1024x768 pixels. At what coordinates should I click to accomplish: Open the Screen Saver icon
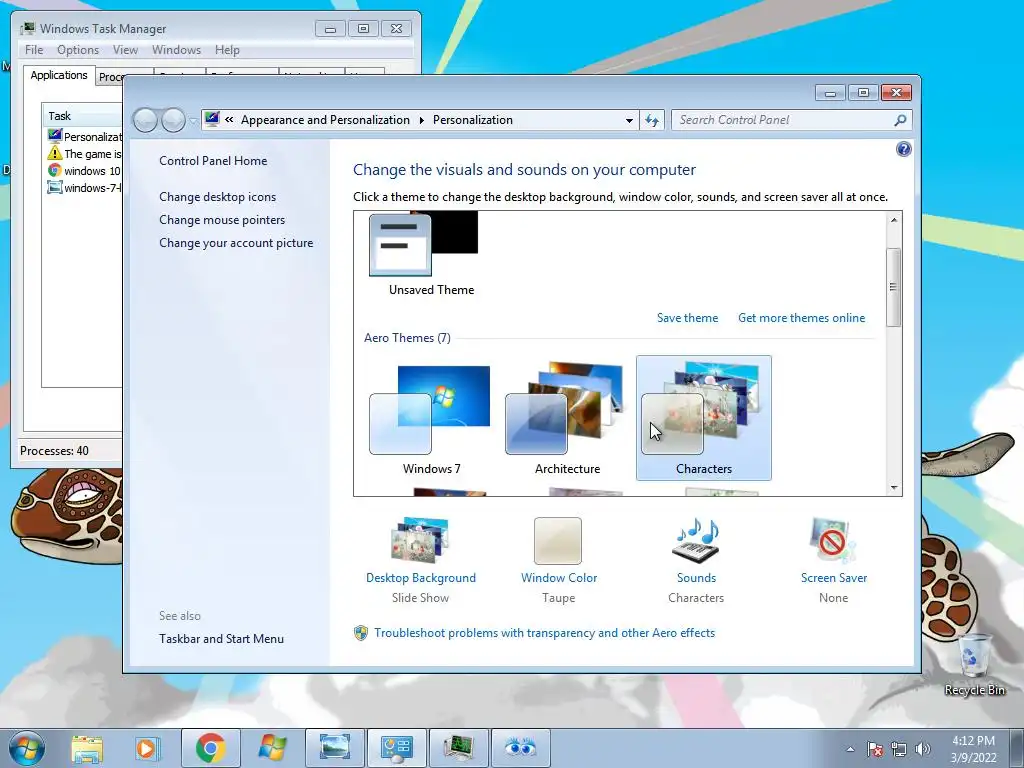(833, 541)
